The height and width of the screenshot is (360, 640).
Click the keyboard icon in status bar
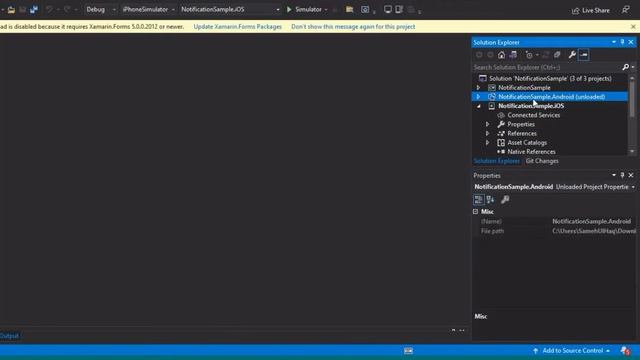click(x=408, y=351)
